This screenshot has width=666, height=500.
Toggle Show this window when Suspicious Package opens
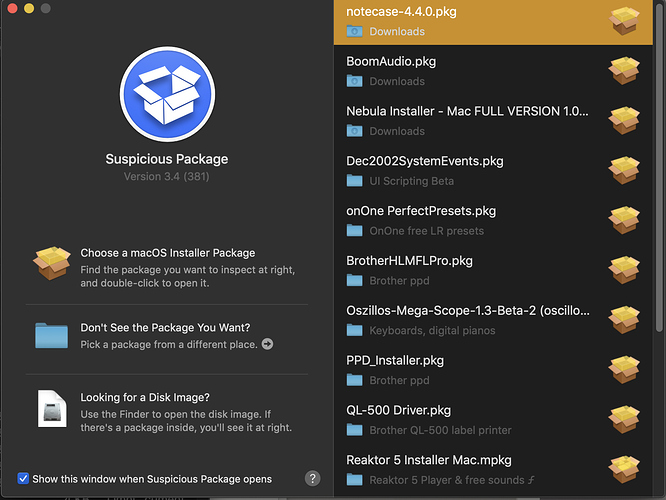23,479
